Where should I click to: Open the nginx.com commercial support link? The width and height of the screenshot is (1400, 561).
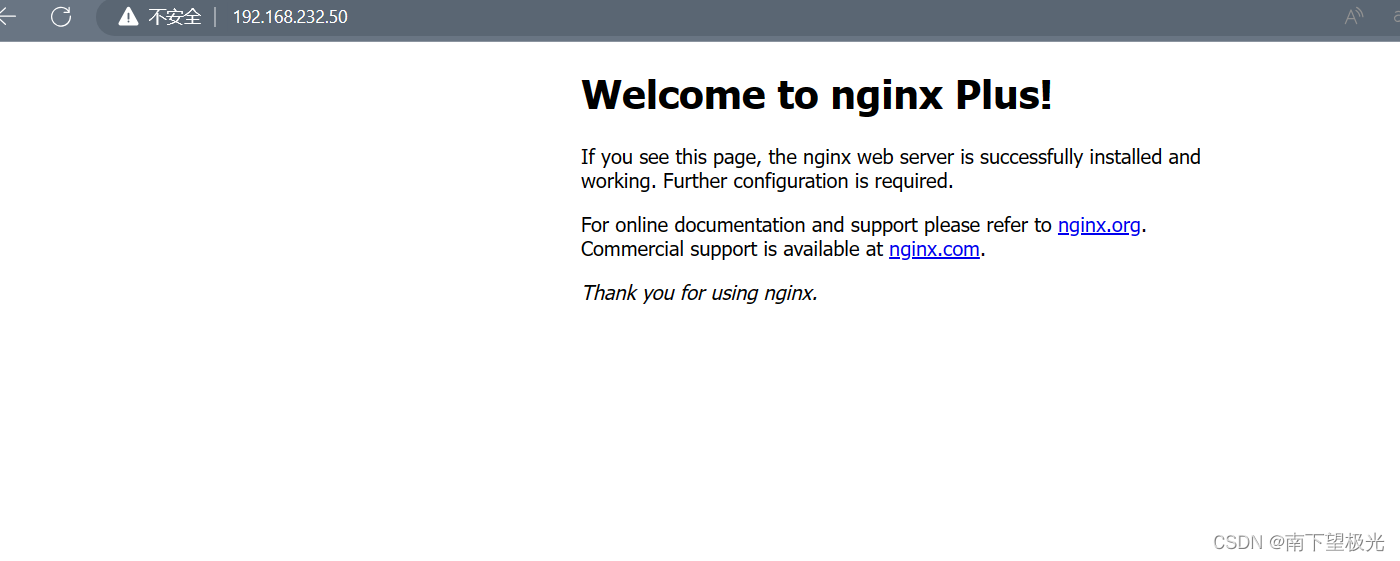[x=934, y=249]
